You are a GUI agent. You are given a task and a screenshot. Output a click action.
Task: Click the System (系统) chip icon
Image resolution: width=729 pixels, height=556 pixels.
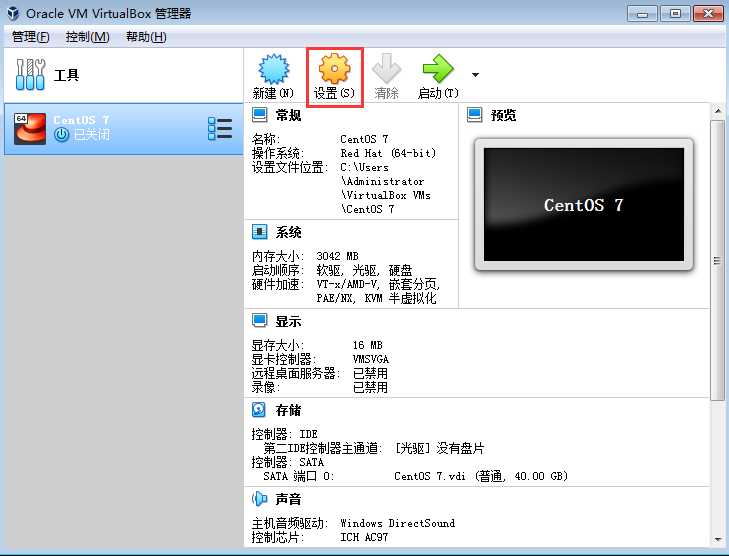tap(259, 232)
